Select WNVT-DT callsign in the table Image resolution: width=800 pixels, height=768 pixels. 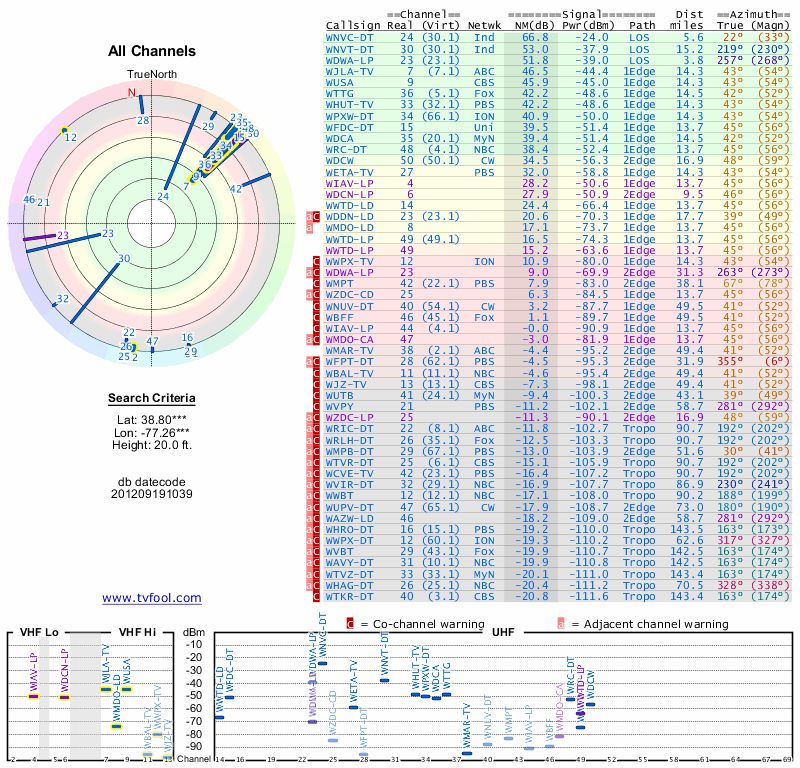349,49
